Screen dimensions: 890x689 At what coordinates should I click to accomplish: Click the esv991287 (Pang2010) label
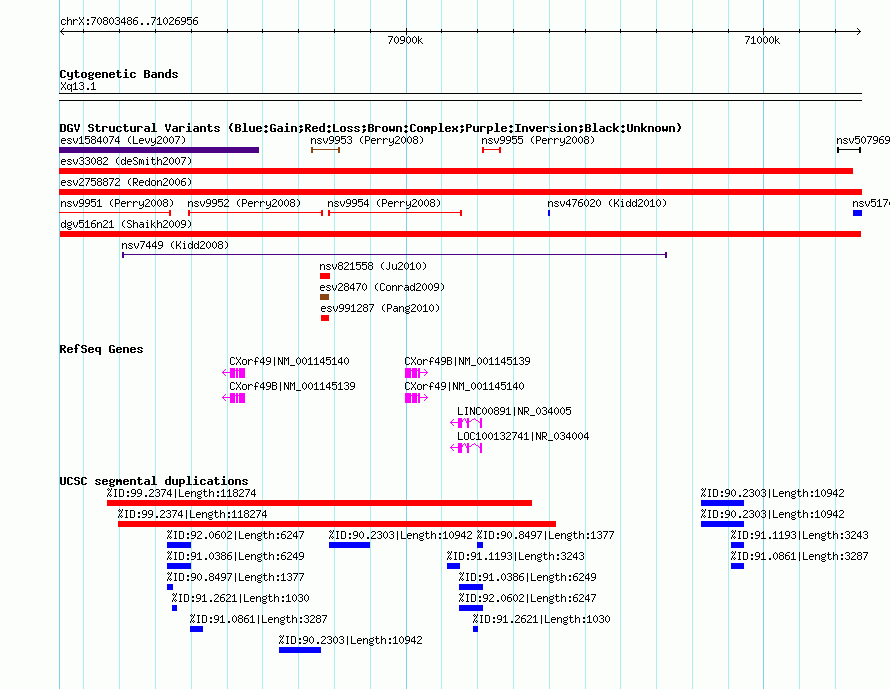pyautogui.click(x=380, y=308)
